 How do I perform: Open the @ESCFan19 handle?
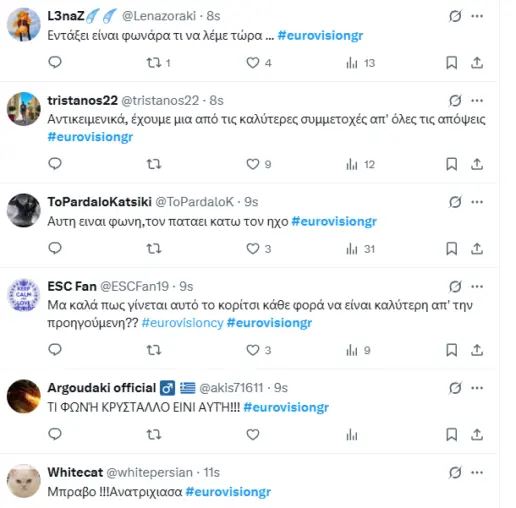coord(135,286)
